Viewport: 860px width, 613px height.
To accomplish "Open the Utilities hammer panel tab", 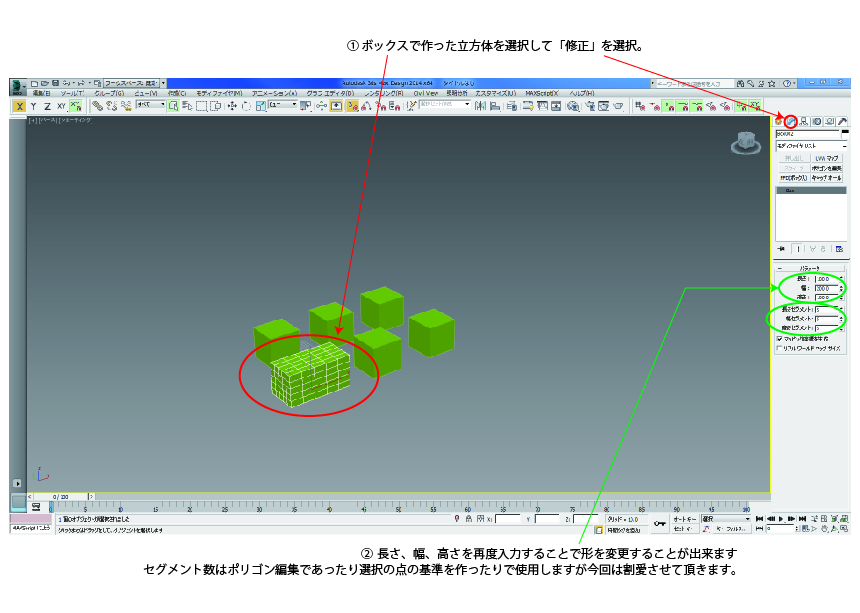I will pyautogui.click(x=843, y=121).
